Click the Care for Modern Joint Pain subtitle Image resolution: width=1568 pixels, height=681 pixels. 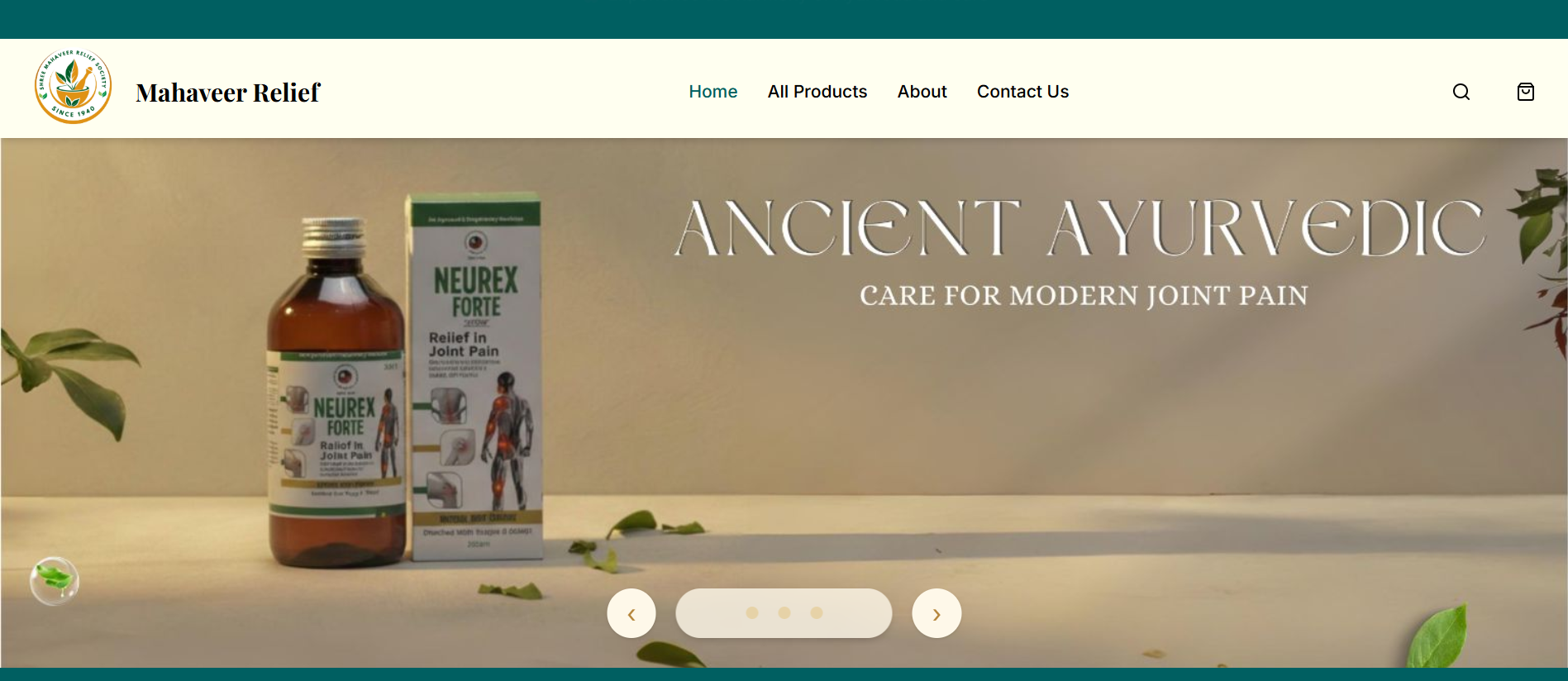click(1084, 295)
